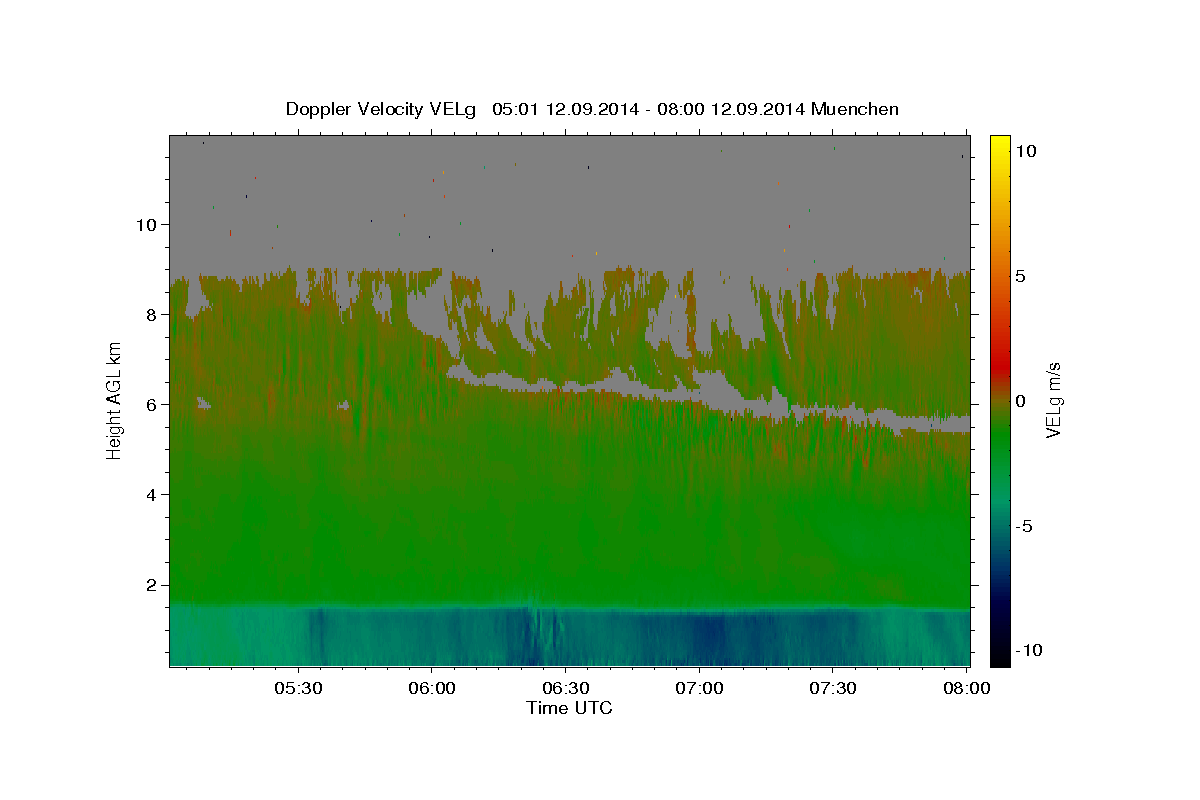Click the height tick label 10
This screenshot has width=1200, height=800.
(x=149, y=225)
